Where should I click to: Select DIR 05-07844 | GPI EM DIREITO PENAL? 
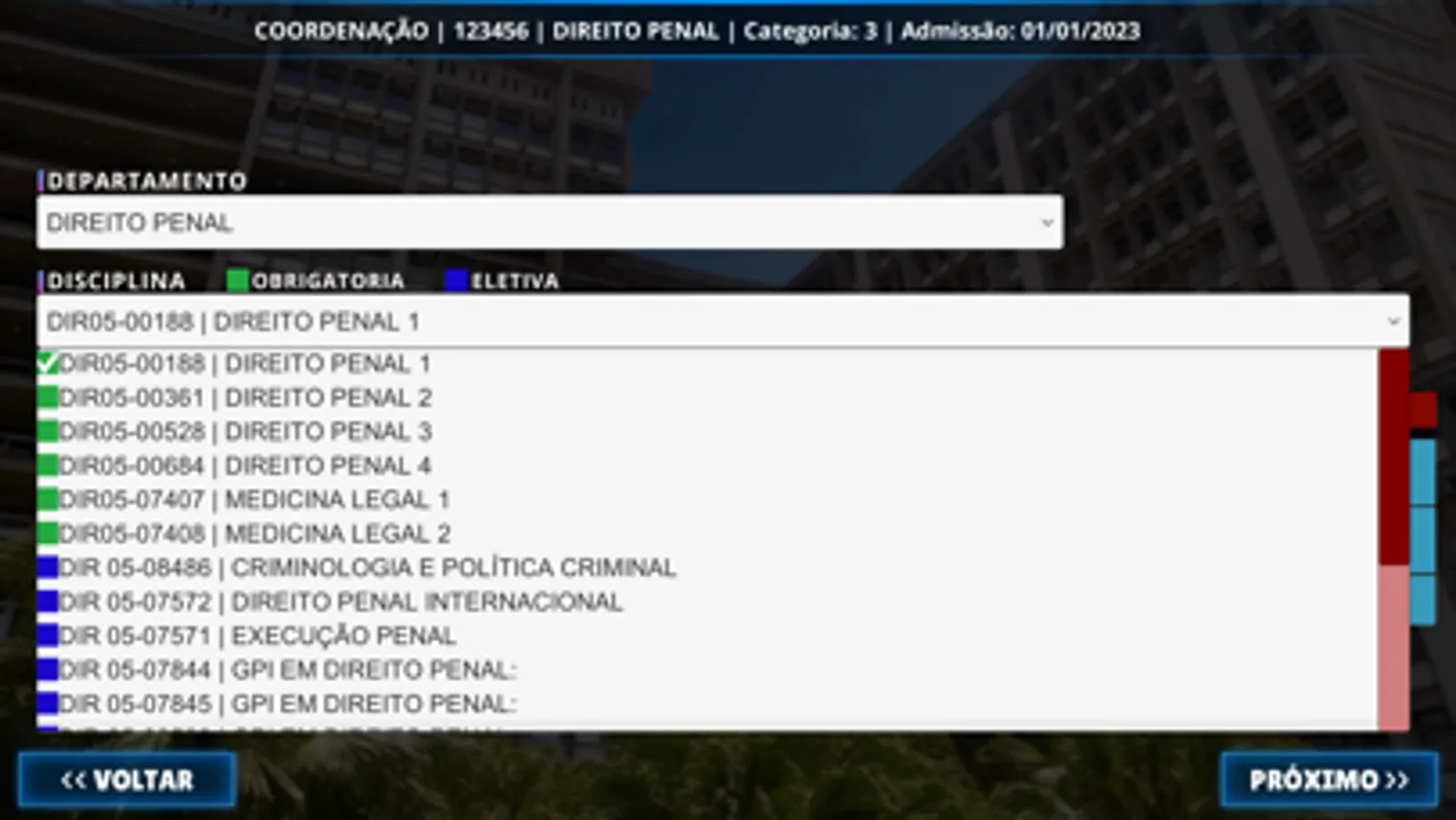(707, 670)
